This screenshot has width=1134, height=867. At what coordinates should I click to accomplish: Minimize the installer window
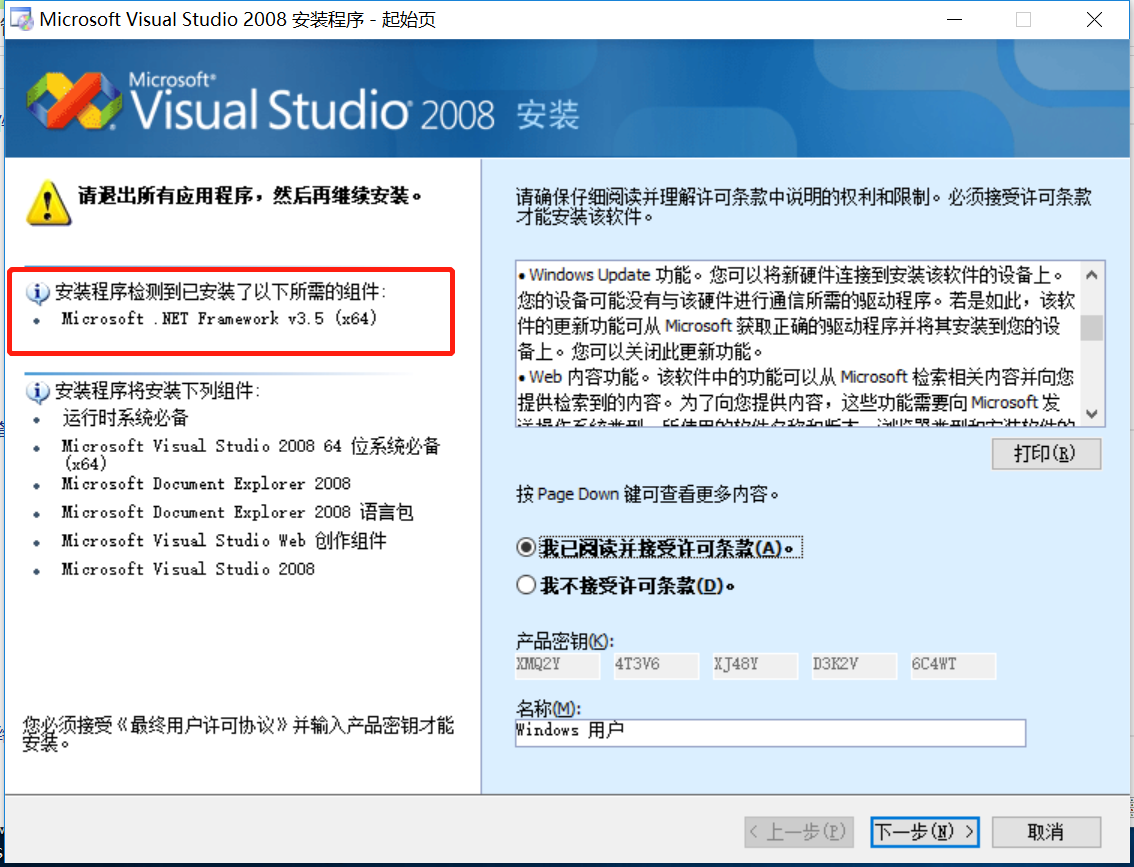[x=954, y=20]
